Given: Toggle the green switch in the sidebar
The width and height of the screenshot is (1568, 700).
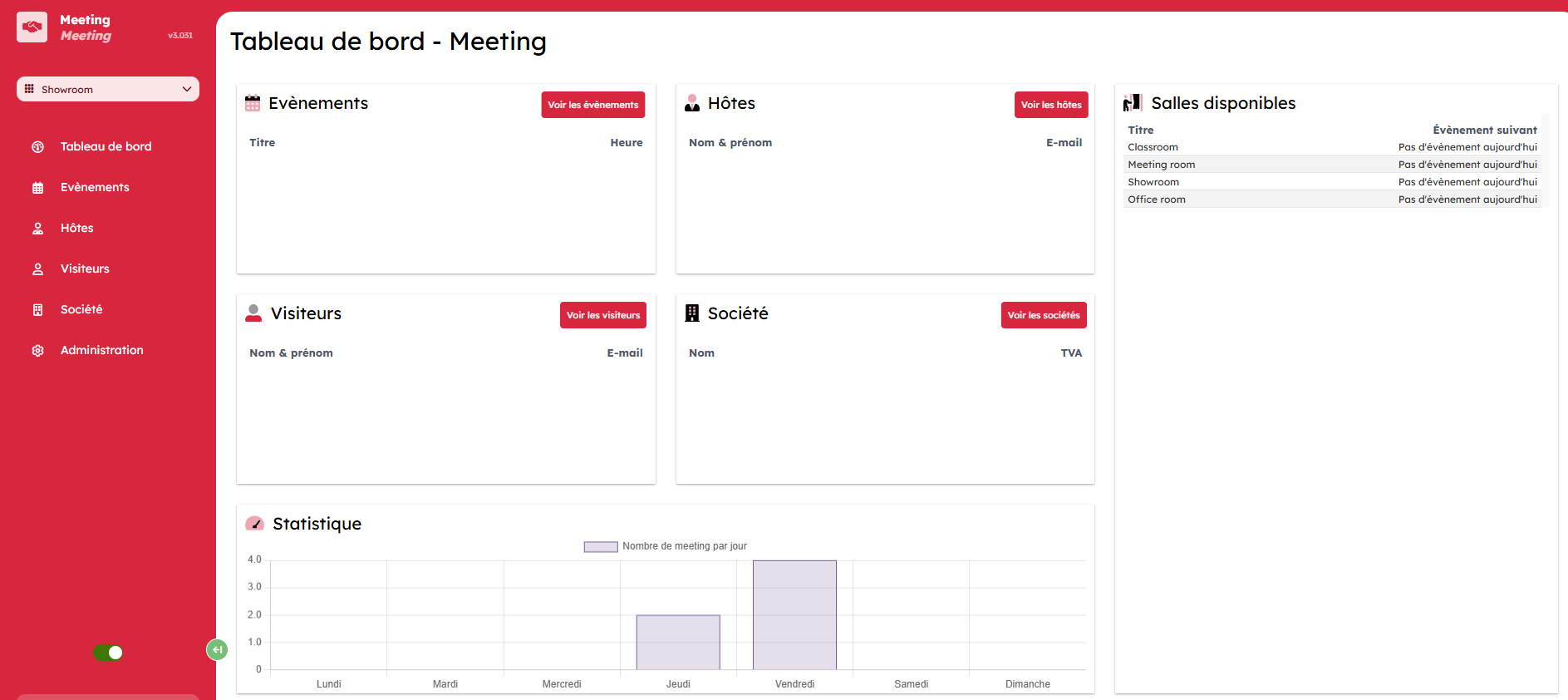Looking at the screenshot, I should (x=108, y=653).
